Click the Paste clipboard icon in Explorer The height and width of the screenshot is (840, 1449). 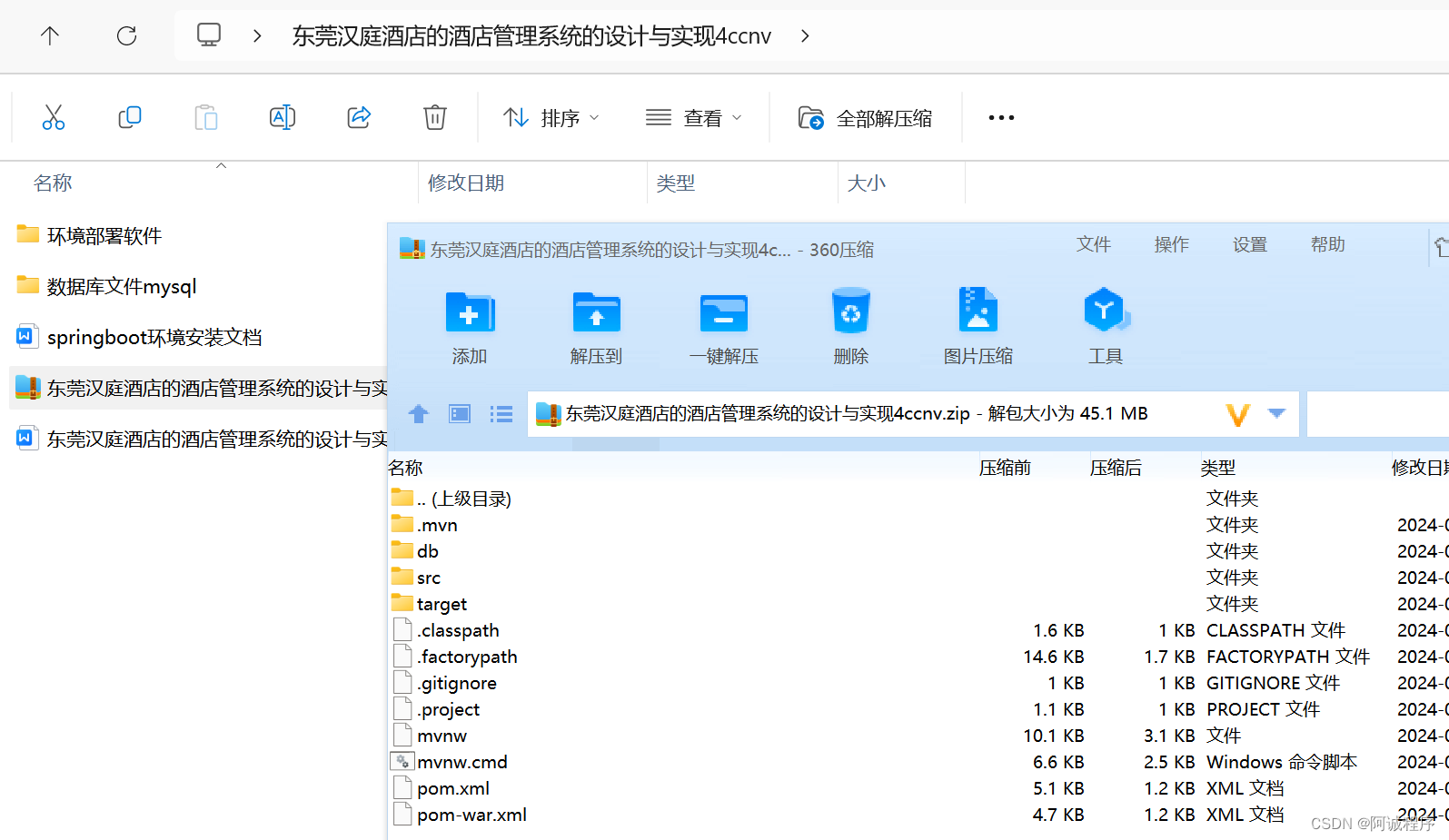tap(206, 117)
